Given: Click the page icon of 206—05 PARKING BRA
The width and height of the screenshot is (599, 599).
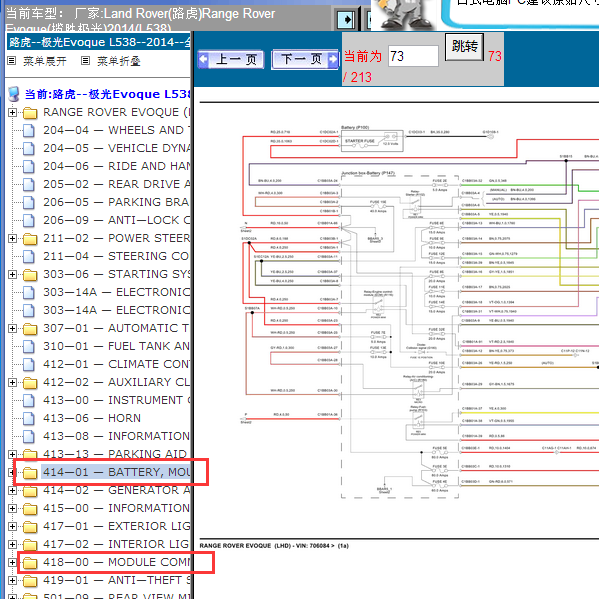Looking at the screenshot, I should pyautogui.click(x=29, y=202).
